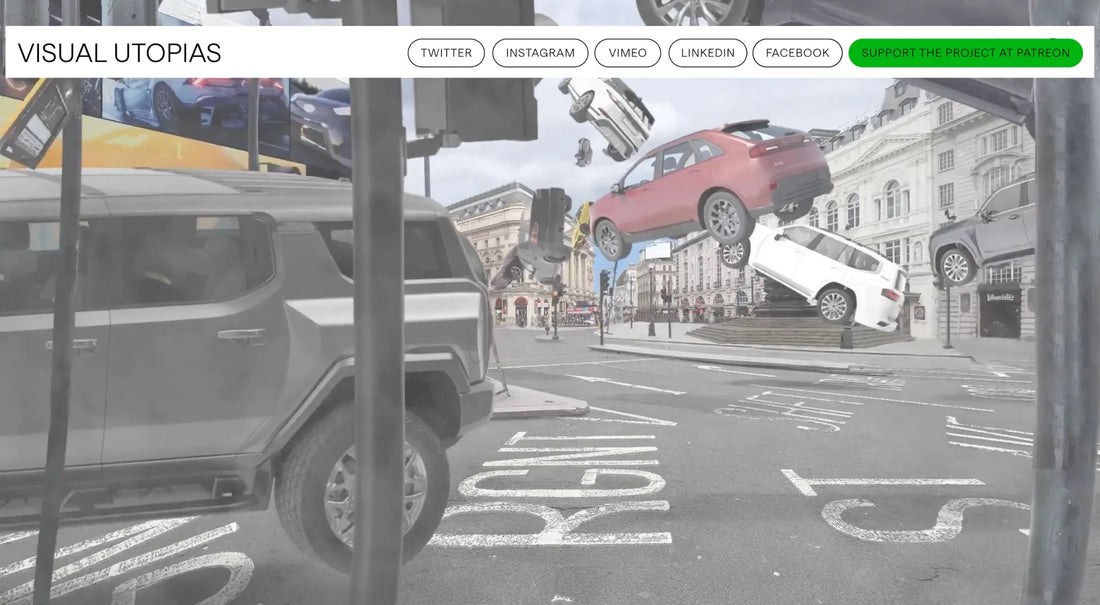
Task: Support the project at Patreon
Action: pyautogui.click(x=965, y=53)
